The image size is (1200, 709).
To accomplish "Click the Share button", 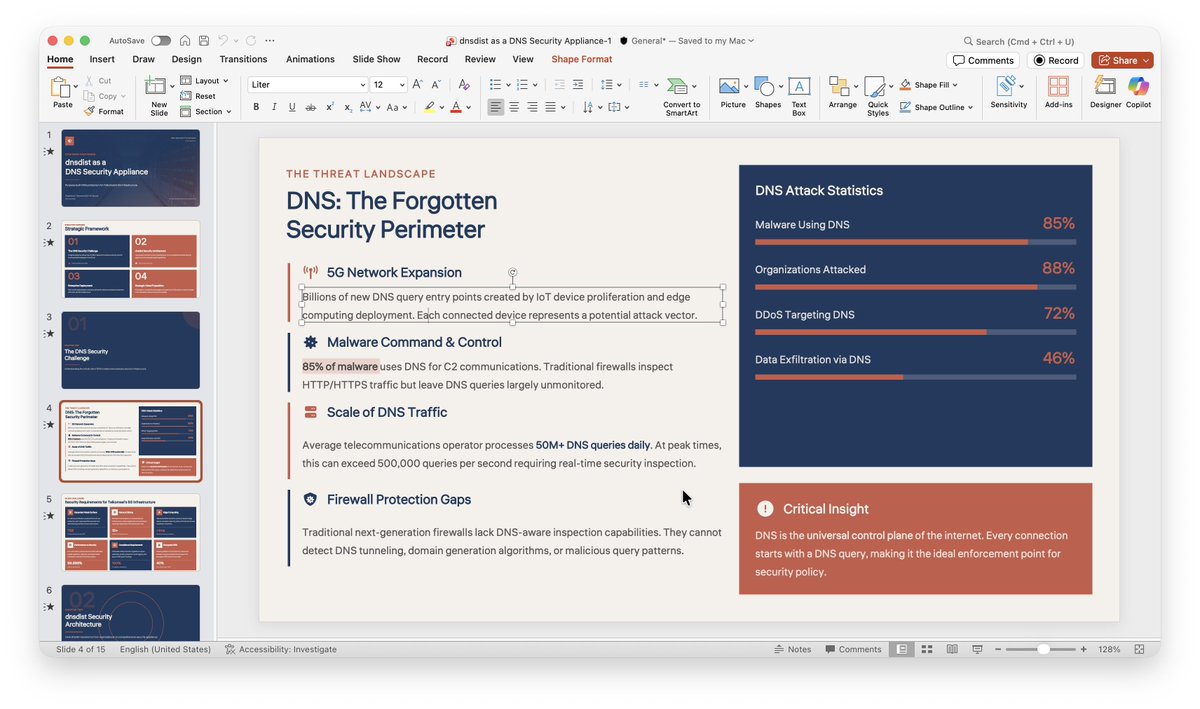I will [1122, 60].
